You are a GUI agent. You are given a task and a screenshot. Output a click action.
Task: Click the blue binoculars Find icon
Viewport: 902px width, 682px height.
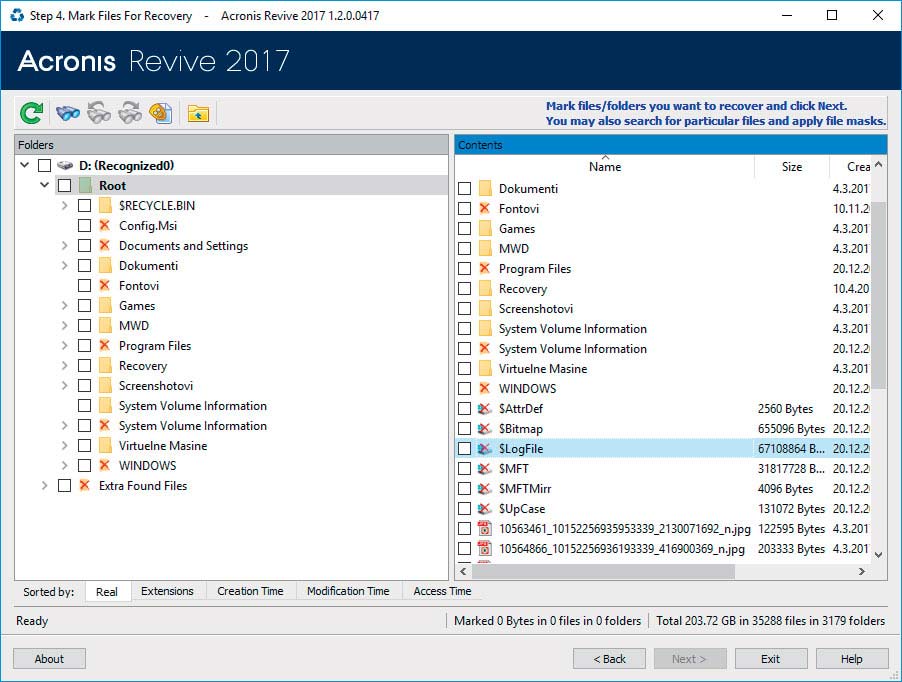(68, 113)
